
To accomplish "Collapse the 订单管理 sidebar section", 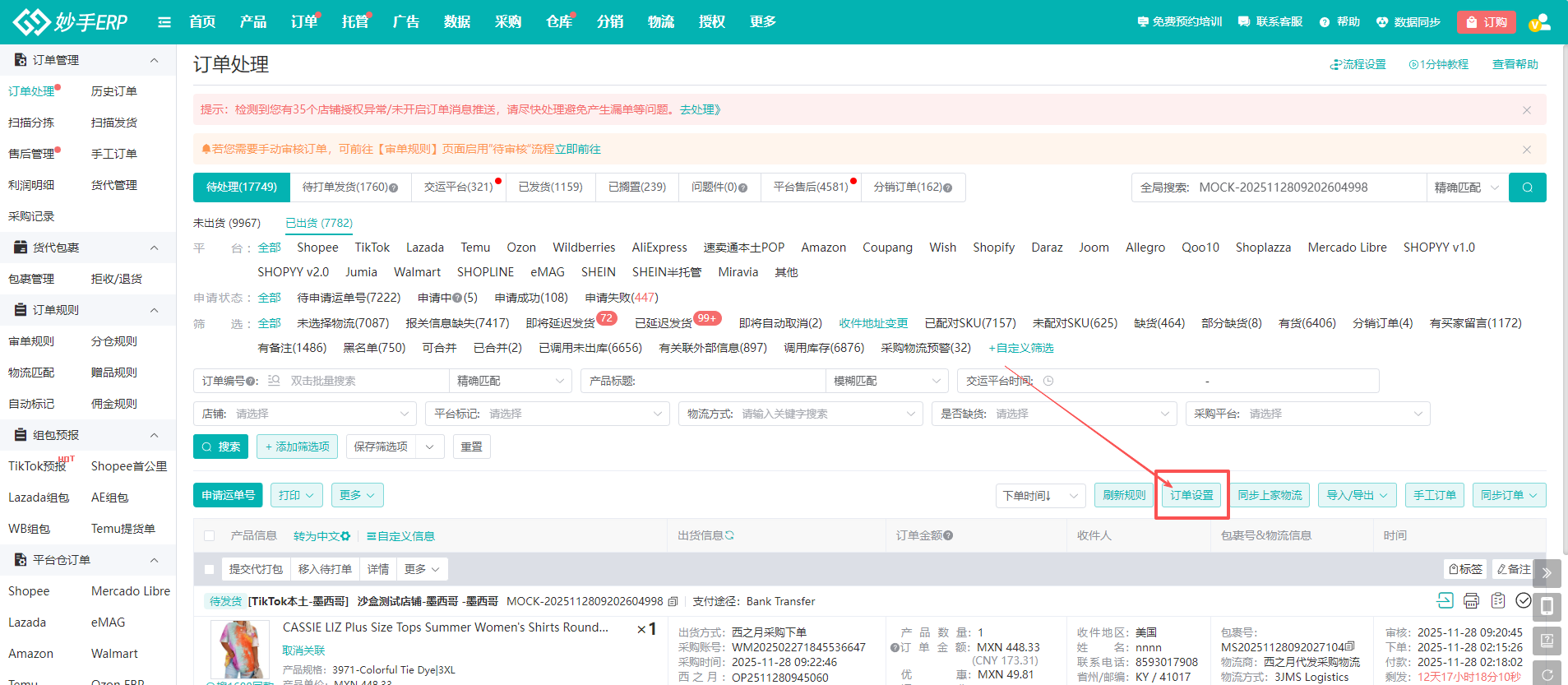I will pos(154,60).
